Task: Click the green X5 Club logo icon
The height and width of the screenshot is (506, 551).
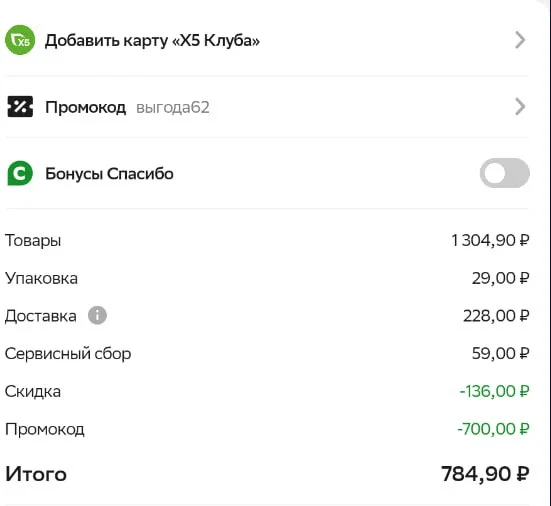Action: 20,40
